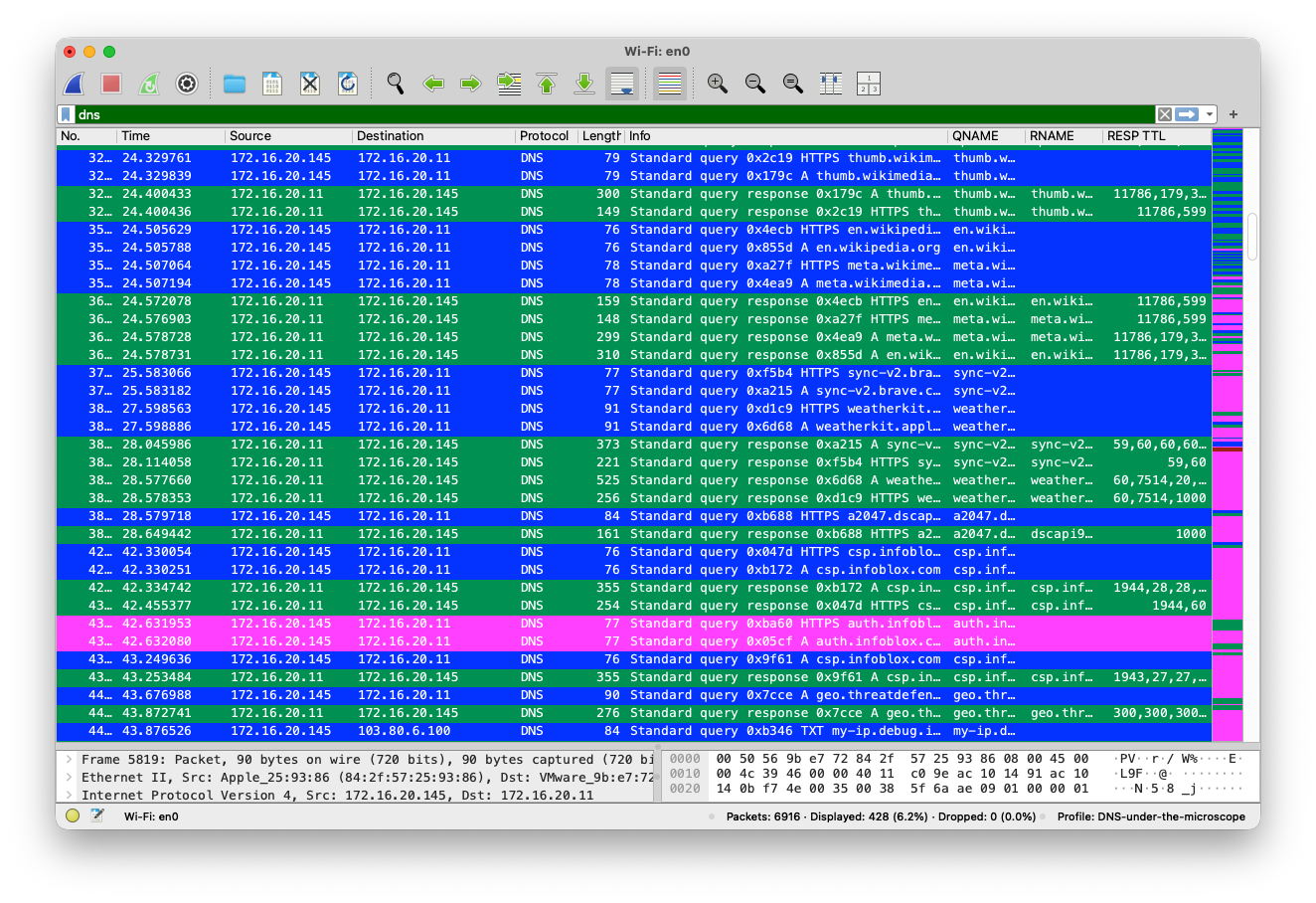Close the capture file using the toolbar icon
This screenshot has width=1316, height=903.
coord(310,85)
